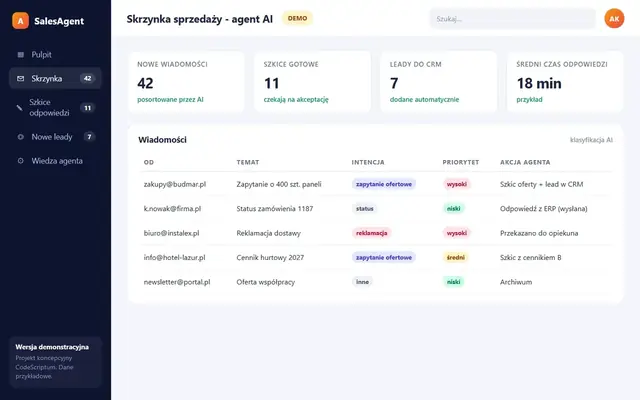Go to Szkice odpowiedzi section
The width and height of the screenshot is (640, 400).
click(x=55, y=108)
